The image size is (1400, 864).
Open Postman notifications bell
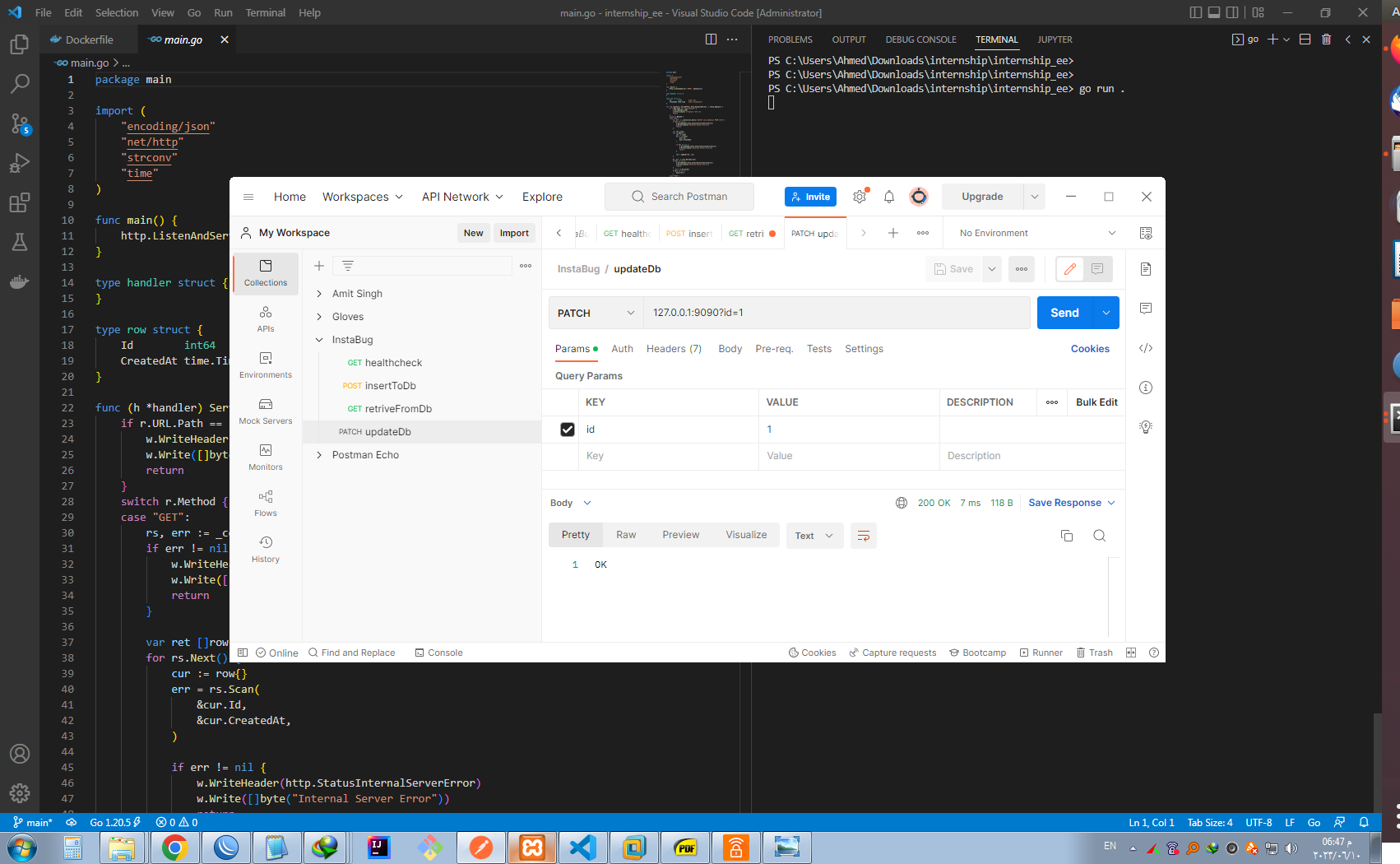(x=889, y=197)
